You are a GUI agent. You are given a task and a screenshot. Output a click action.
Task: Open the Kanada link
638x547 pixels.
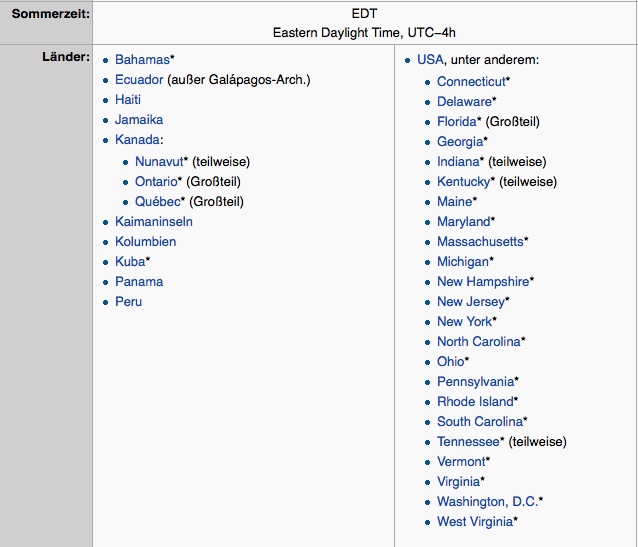click(x=137, y=140)
